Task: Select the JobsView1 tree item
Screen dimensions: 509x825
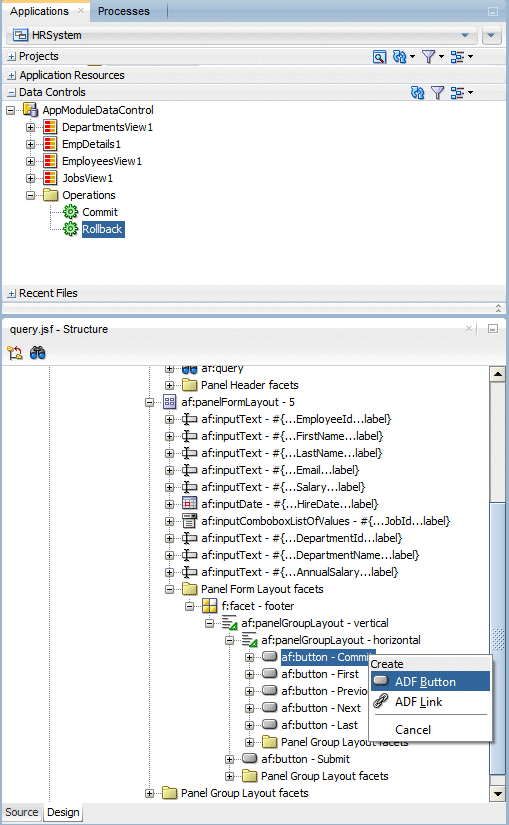Action: pos(87,178)
